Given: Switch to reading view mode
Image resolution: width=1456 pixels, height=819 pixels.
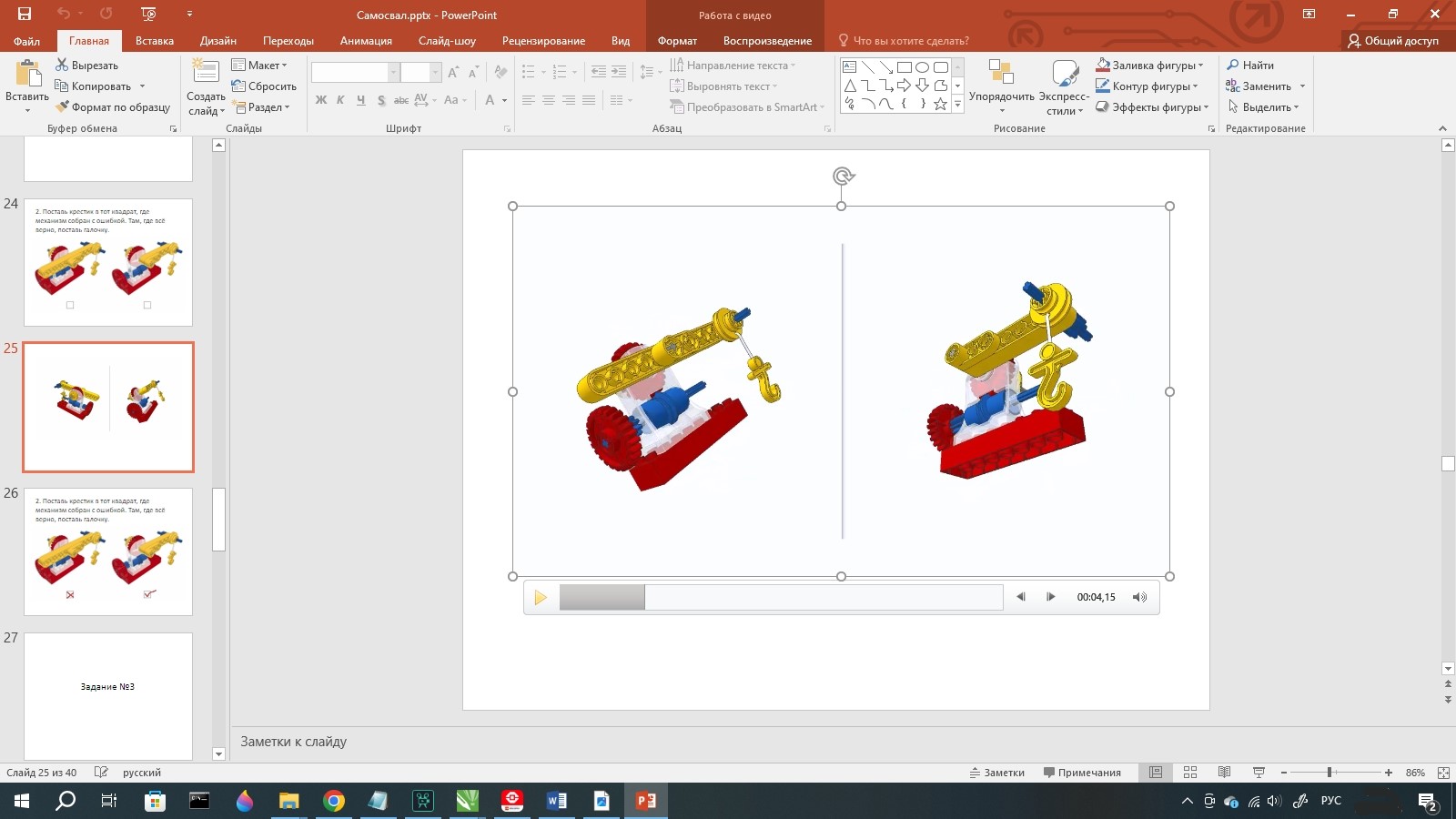Looking at the screenshot, I should [x=1225, y=773].
